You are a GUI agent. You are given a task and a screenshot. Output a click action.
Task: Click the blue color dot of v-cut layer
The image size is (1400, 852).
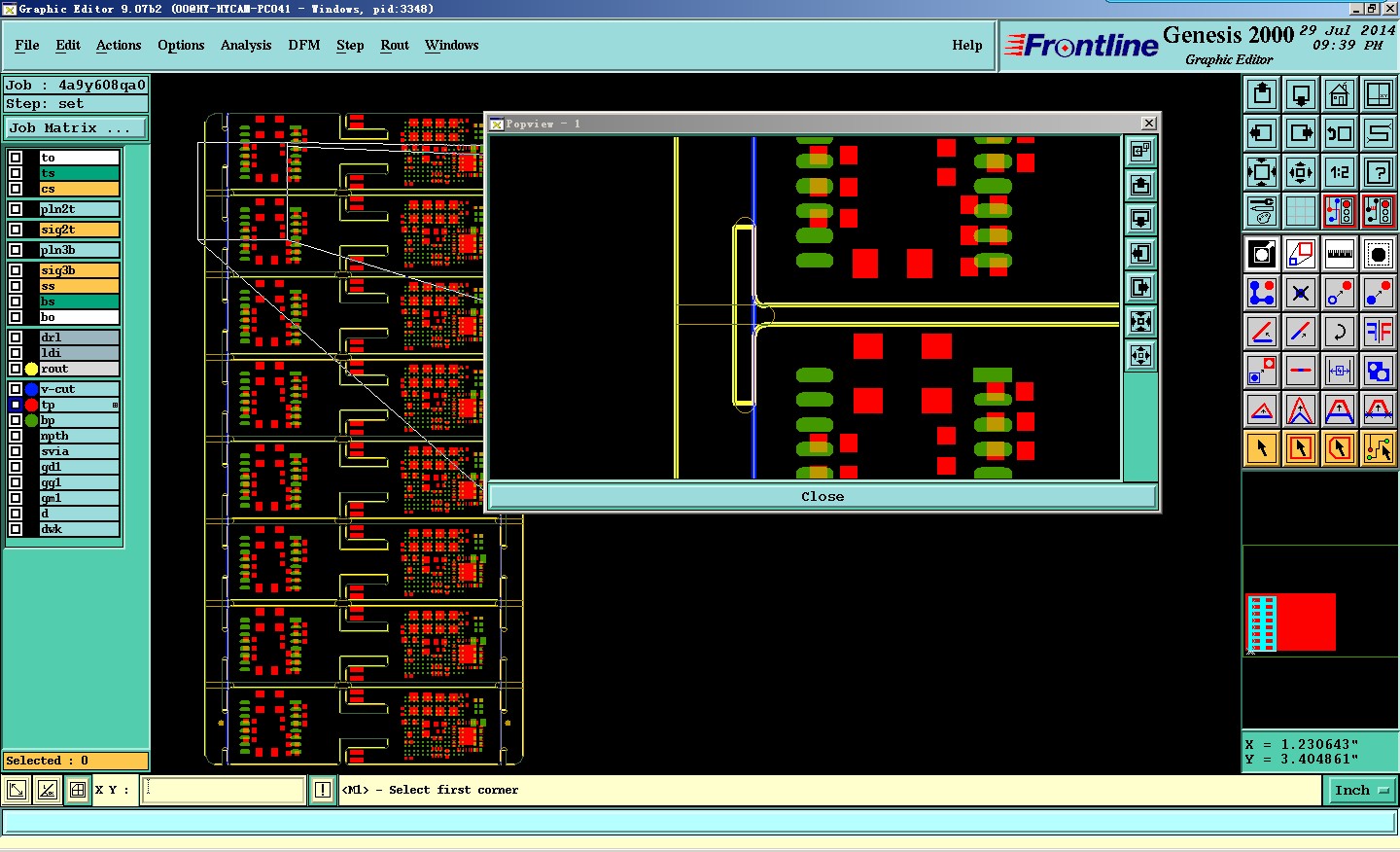[x=32, y=389]
